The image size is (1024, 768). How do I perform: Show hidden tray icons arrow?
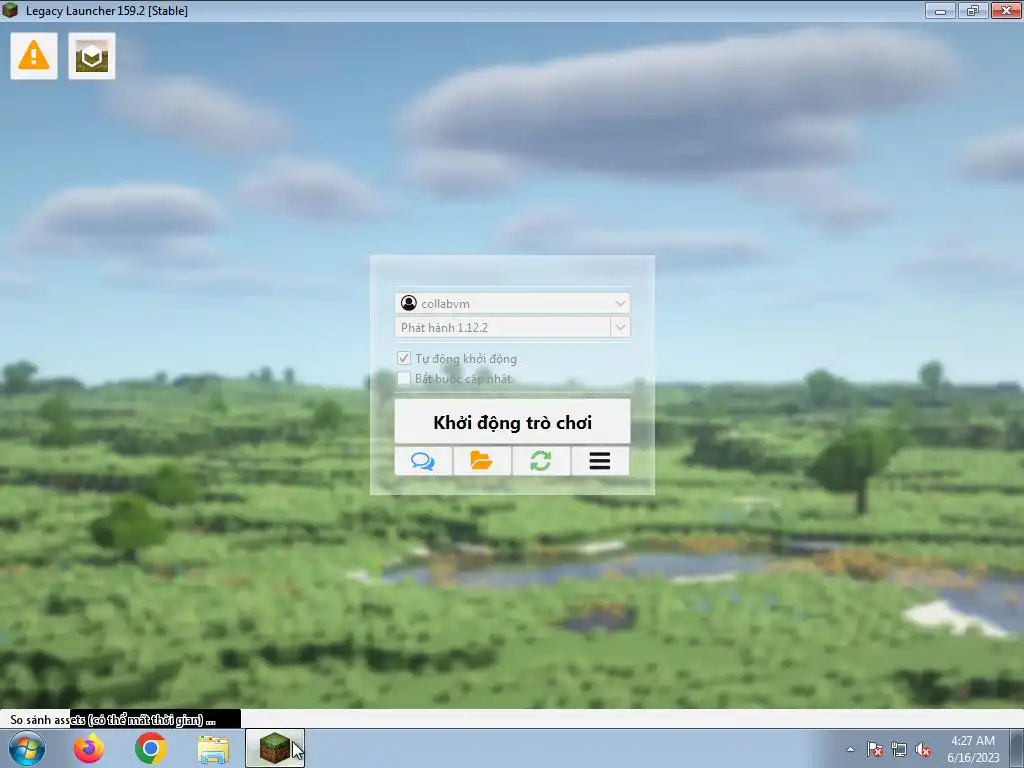click(850, 750)
